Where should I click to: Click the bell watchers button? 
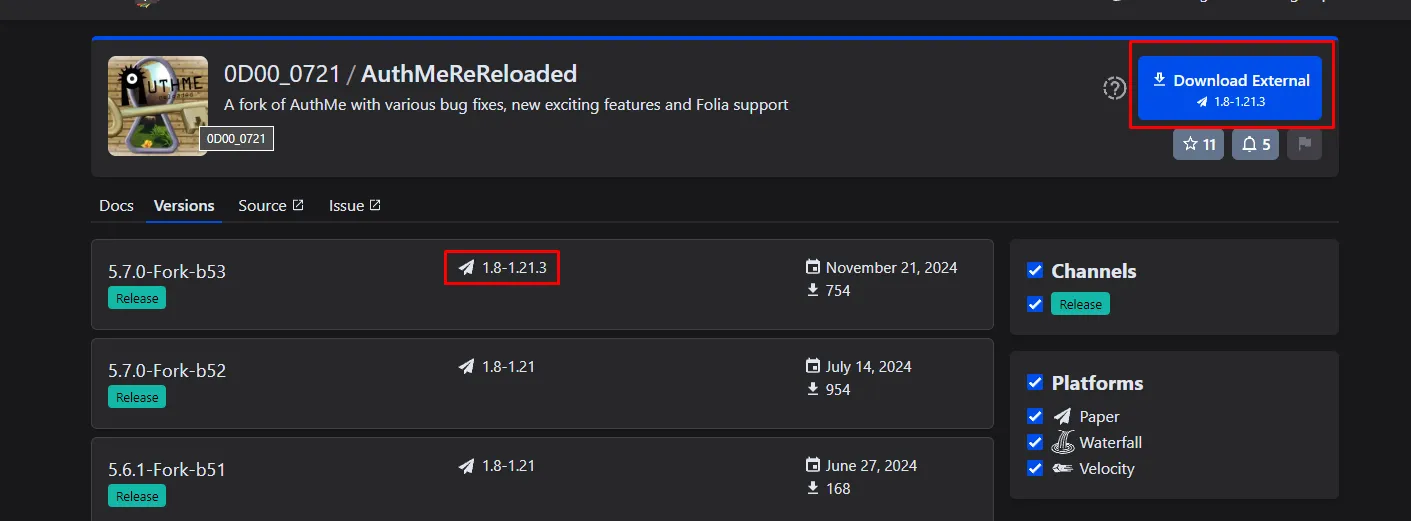point(1255,144)
